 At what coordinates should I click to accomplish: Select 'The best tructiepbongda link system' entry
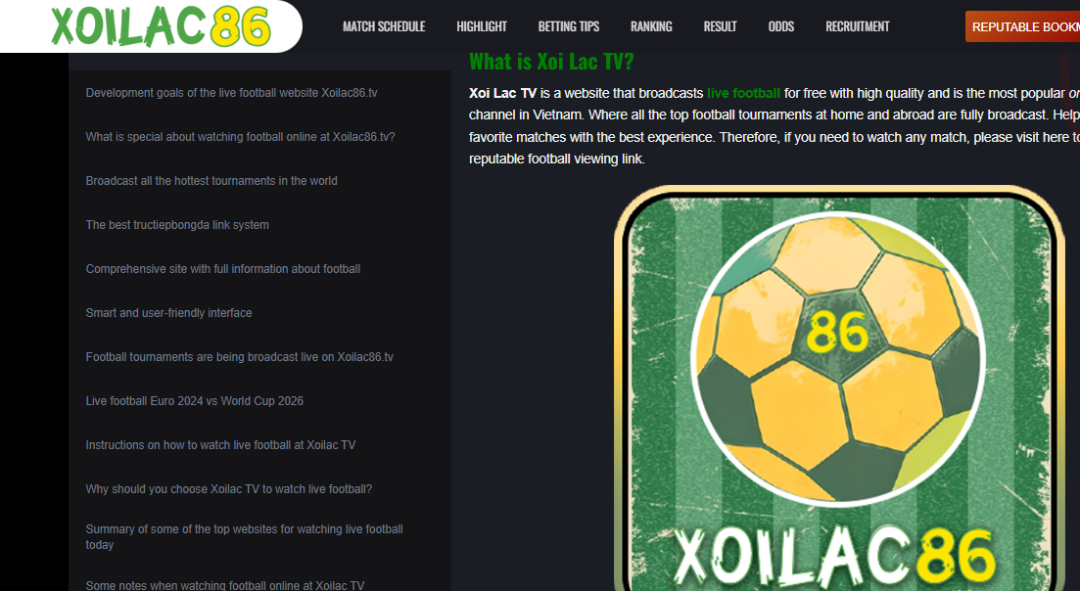tap(177, 225)
